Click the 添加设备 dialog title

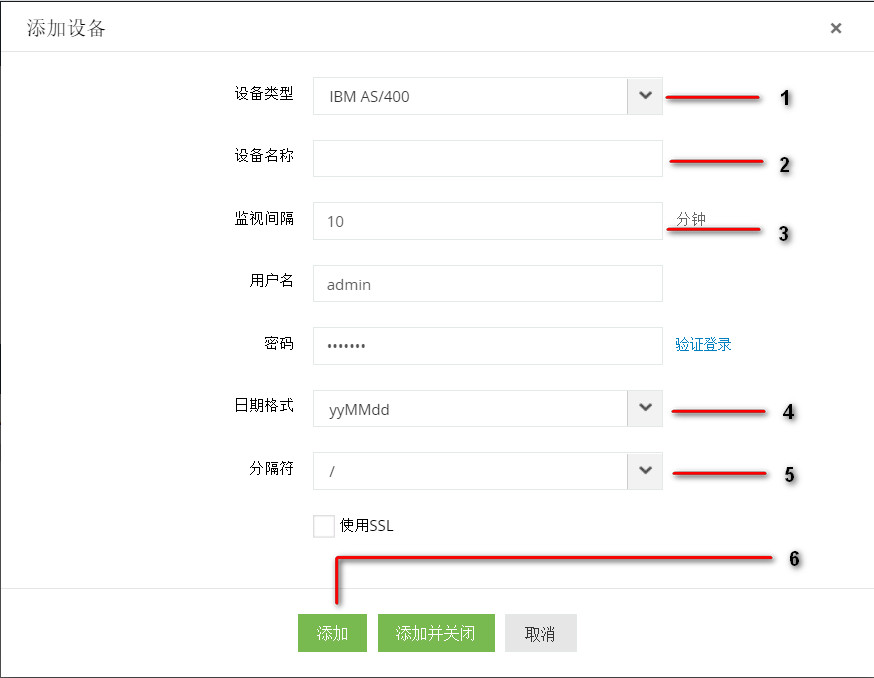pyautogui.click(x=66, y=29)
